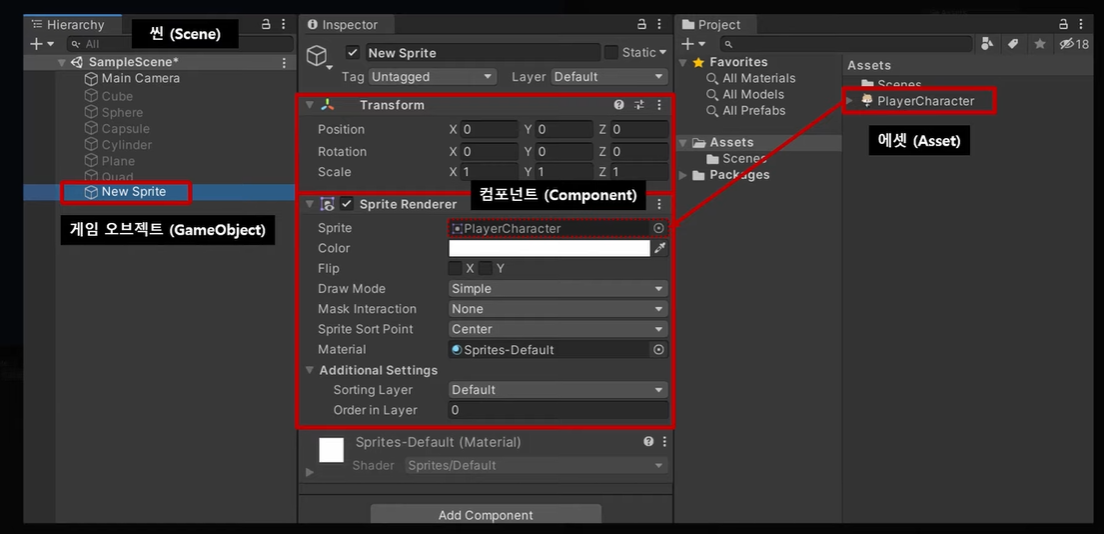Open the Tag dropdown showing Untagged
The image size is (1104, 534).
tap(432, 76)
